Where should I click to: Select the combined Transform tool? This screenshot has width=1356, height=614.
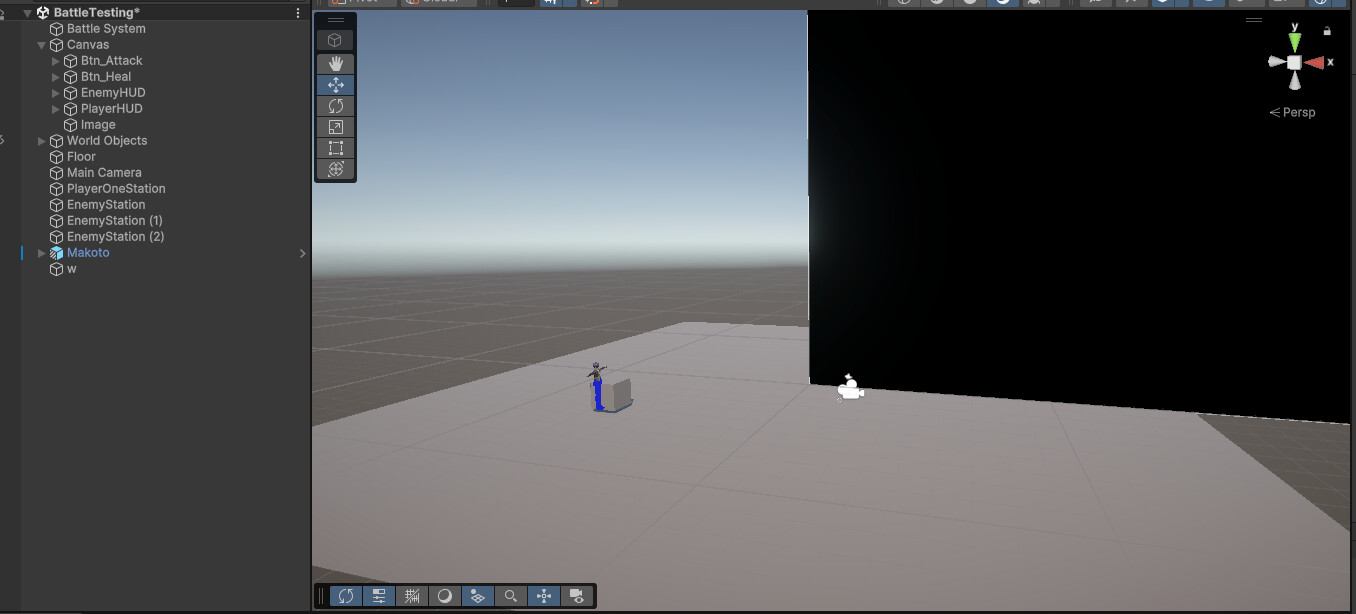335,169
